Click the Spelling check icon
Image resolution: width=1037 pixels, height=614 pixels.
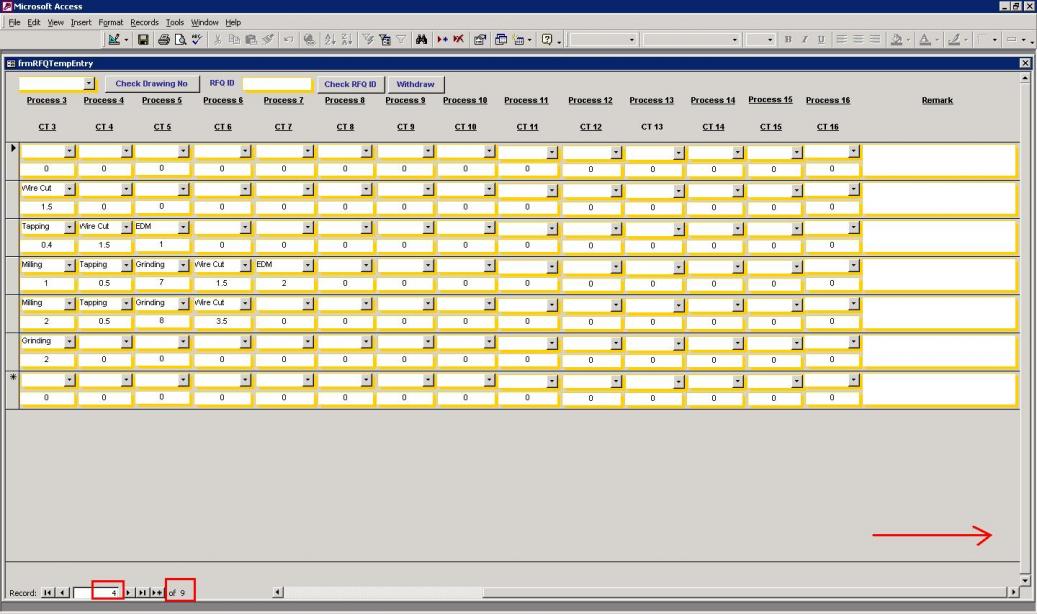(197, 40)
